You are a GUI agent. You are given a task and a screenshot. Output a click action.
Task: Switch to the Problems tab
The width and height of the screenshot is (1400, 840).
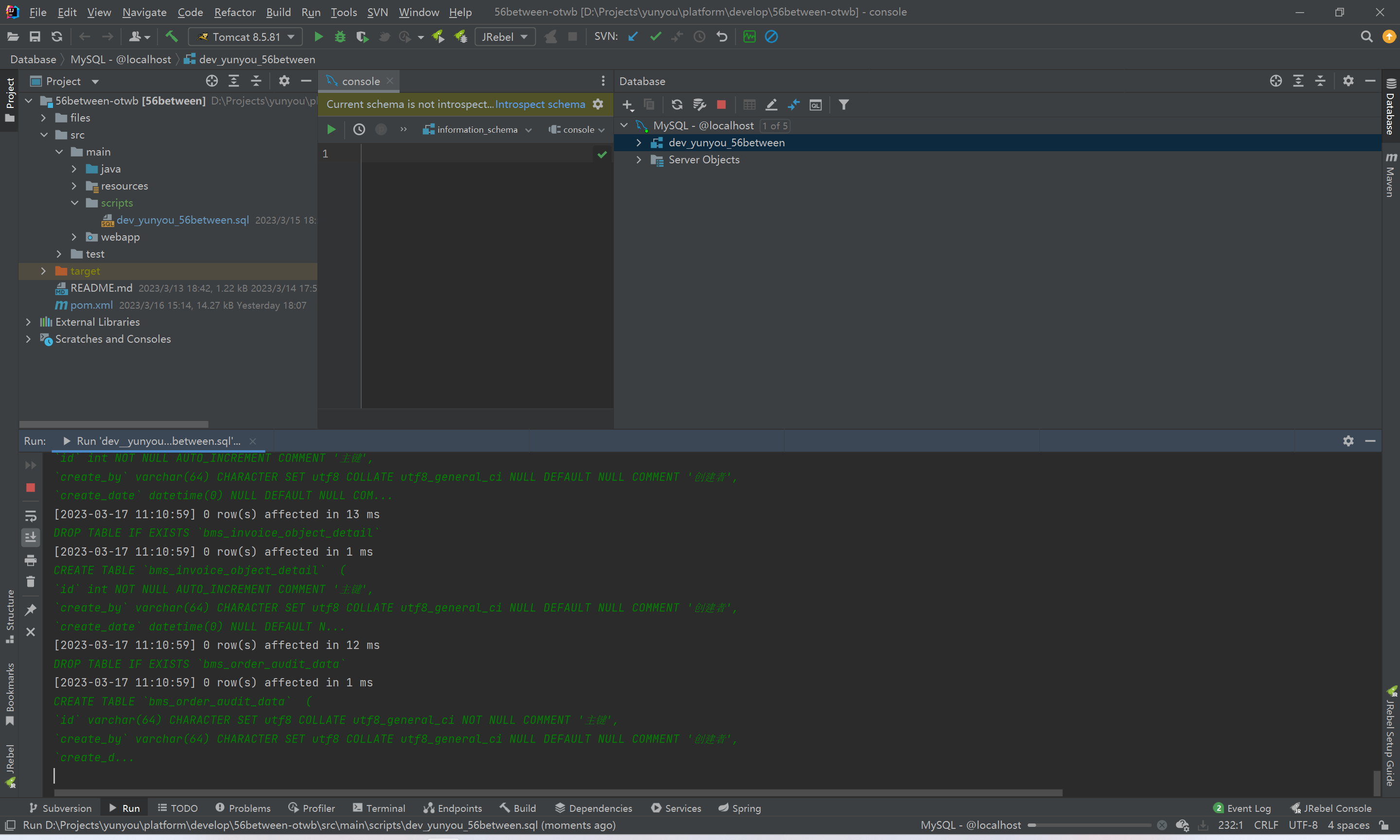(243, 808)
